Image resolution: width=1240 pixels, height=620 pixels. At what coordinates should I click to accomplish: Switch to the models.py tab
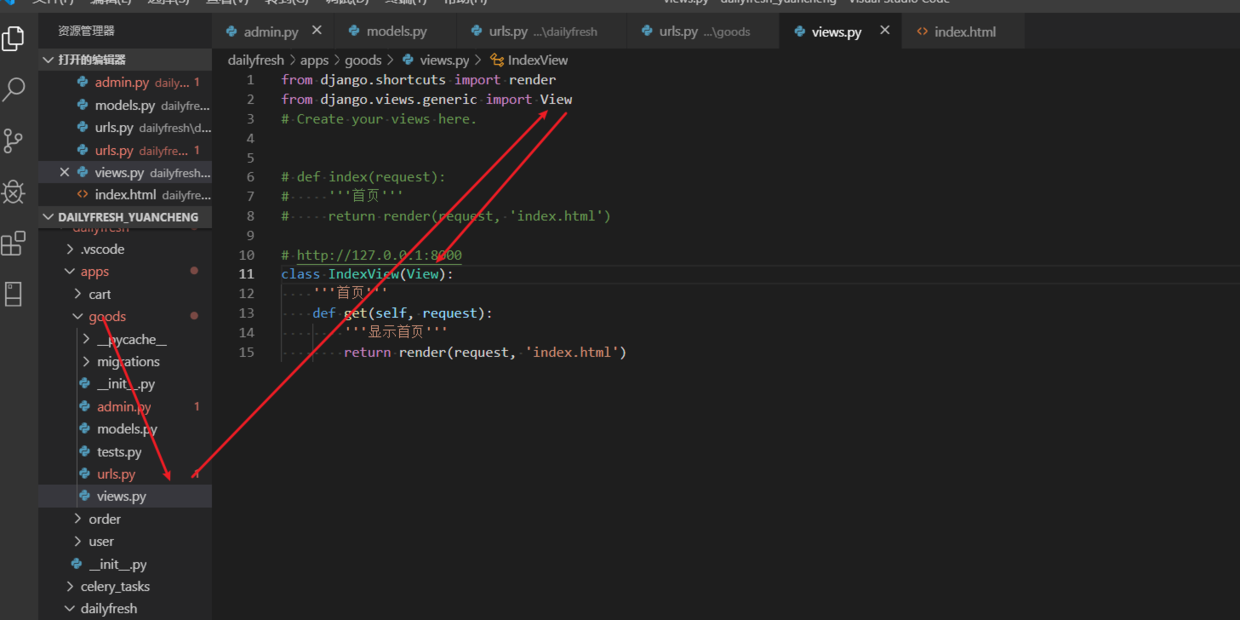[x=396, y=32]
